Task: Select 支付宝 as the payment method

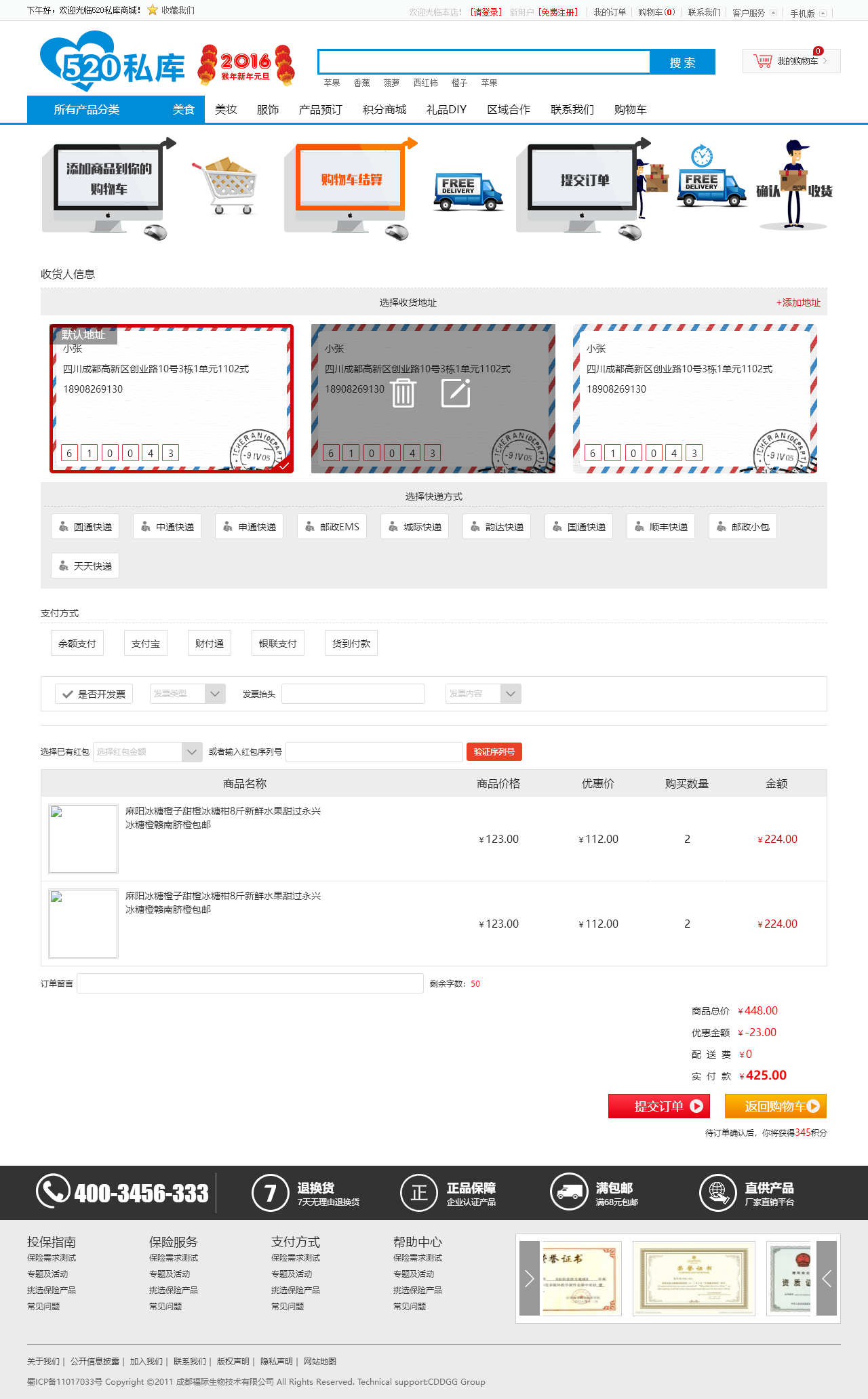Action: (146, 644)
